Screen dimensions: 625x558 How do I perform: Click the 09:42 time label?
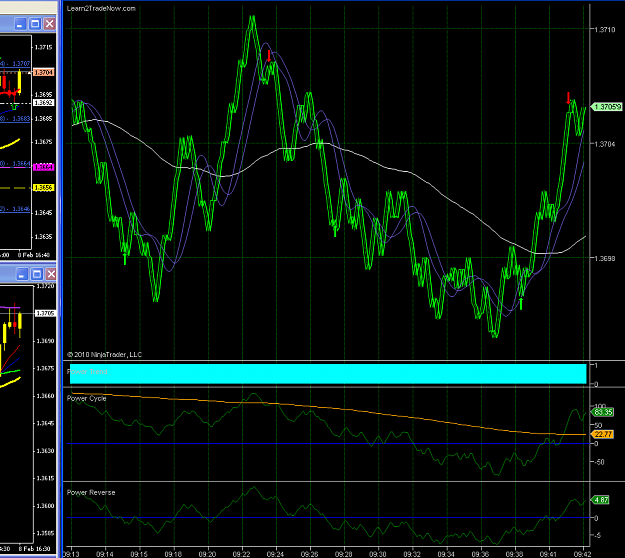[582, 554]
